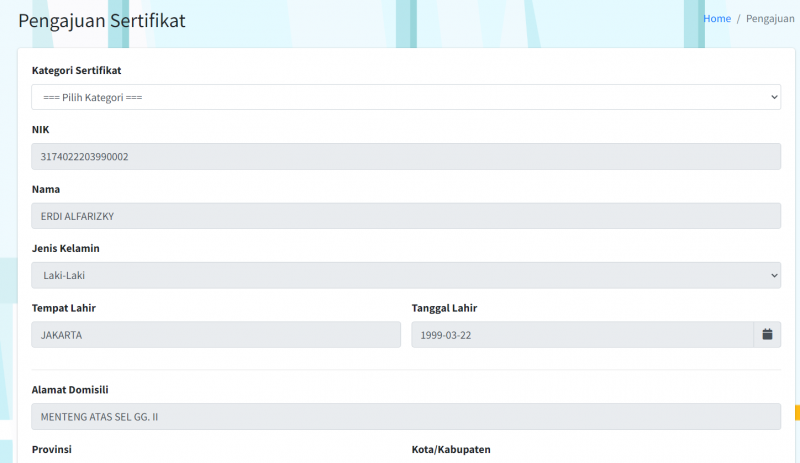Image resolution: width=800 pixels, height=463 pixels.
Task: Go to Home via breadcrumb link
Action: point(717,19)
